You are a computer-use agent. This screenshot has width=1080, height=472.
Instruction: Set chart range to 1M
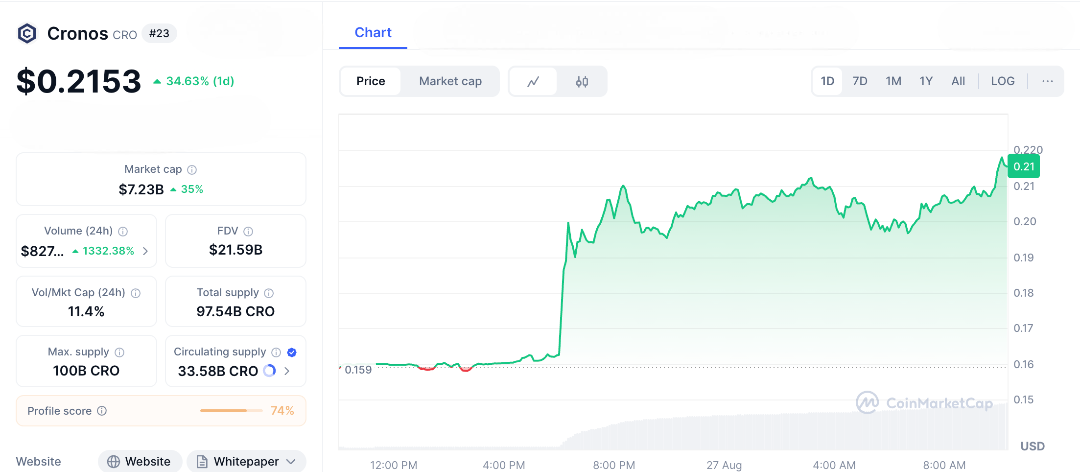pos(893,81)
